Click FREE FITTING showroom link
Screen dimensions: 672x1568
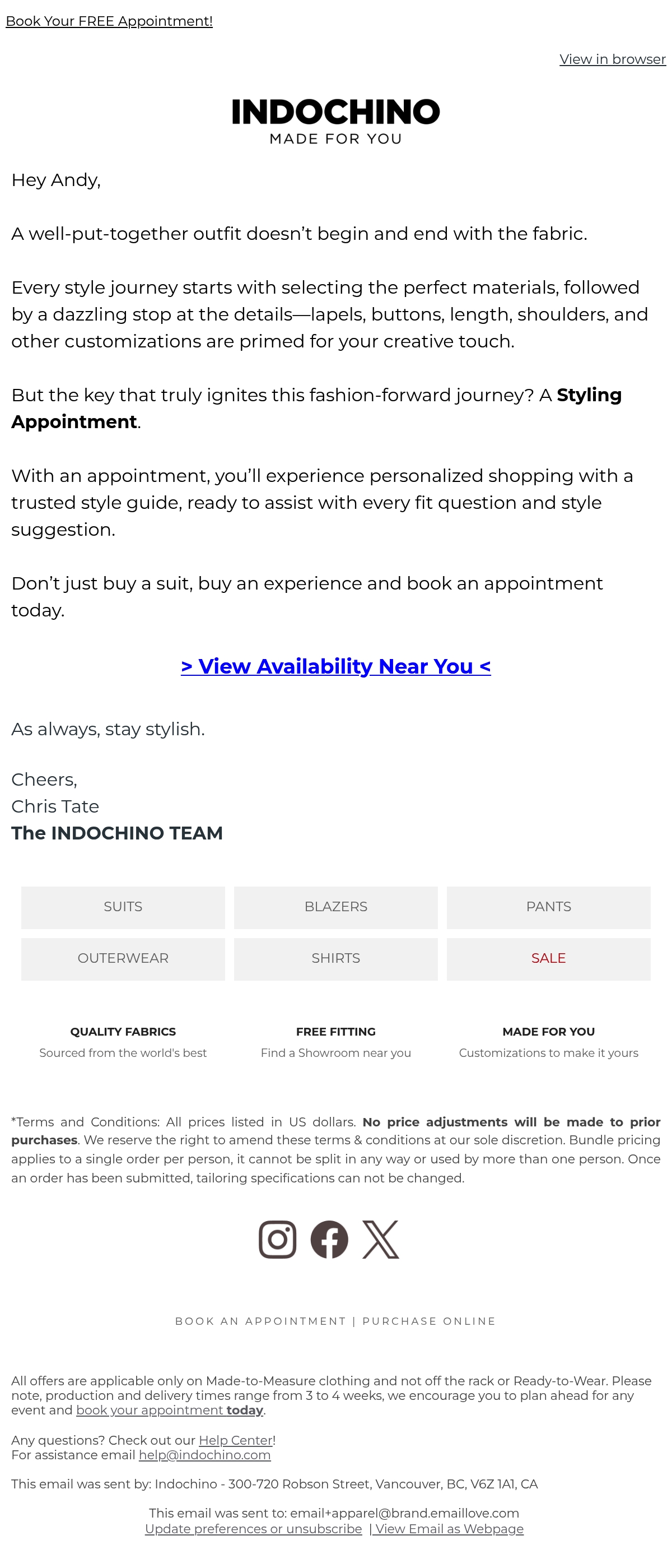pyautogui.click(x=335, y=1042)
